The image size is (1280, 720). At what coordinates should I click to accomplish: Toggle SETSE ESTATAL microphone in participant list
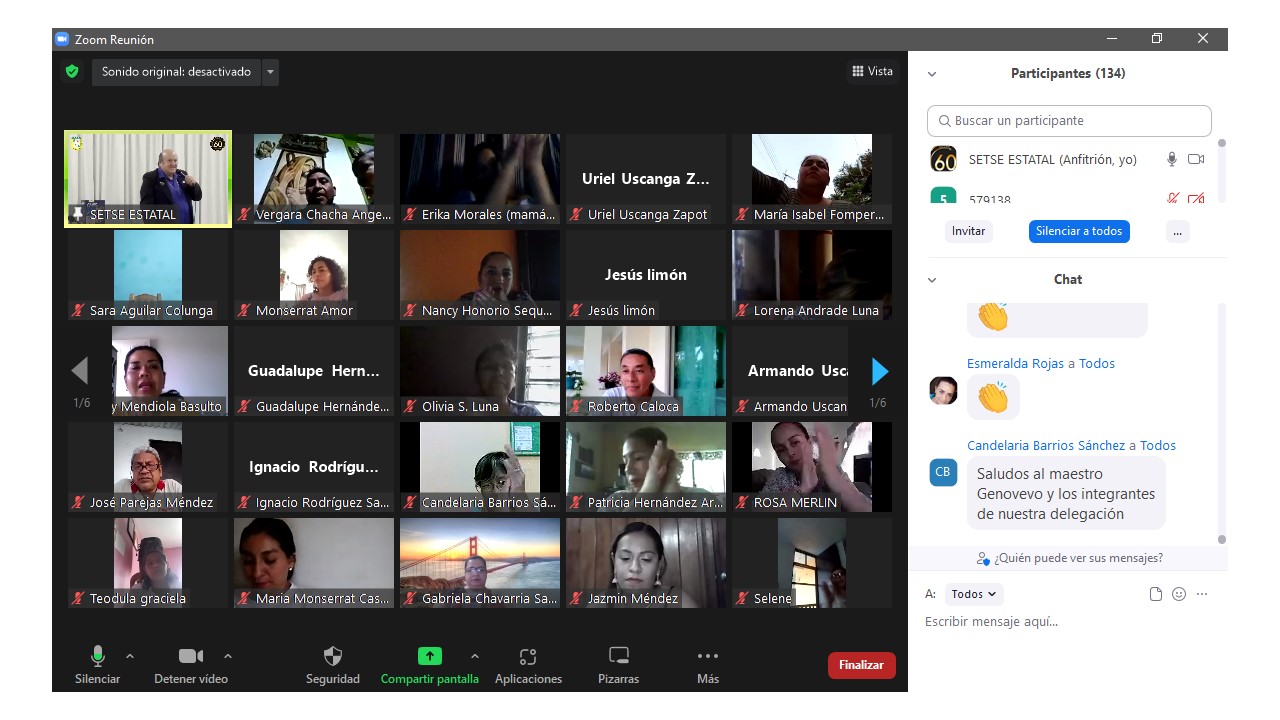click(x=1172, y=160)
